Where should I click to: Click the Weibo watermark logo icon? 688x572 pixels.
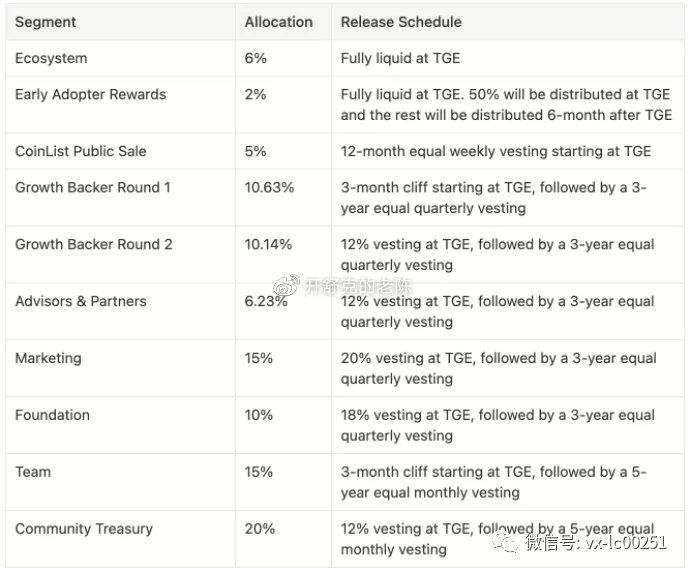286,285
